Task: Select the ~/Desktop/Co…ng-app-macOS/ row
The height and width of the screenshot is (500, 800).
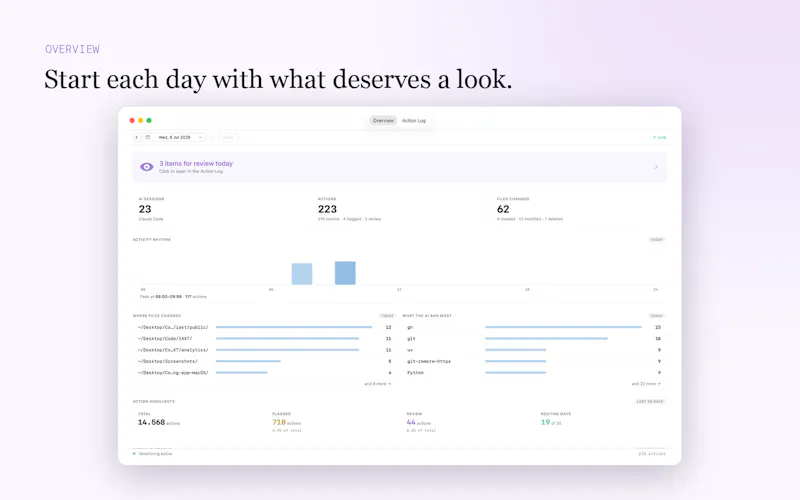Action: tap(264, 372)
